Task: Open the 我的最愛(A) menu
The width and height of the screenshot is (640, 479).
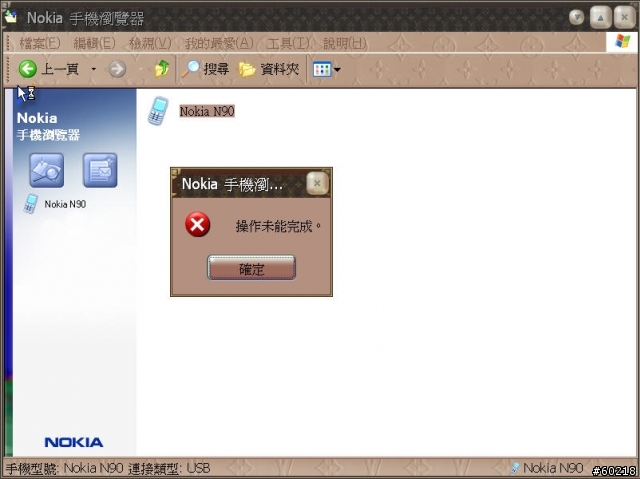Action: coord(219,43)
